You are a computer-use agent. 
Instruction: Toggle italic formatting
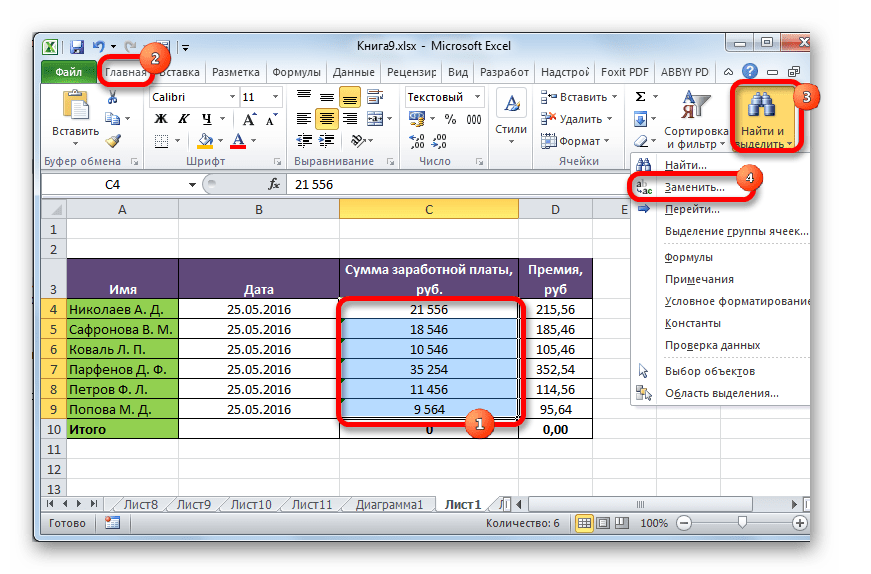tap(180, 119)
